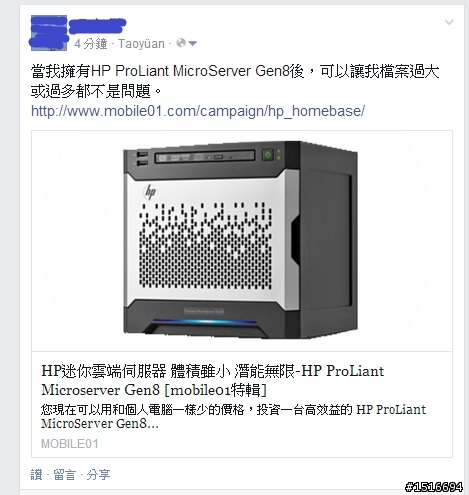Click the blue LED bar on the server
The image size is (469, 495).
pyautogui.click(x=205, y=322)
